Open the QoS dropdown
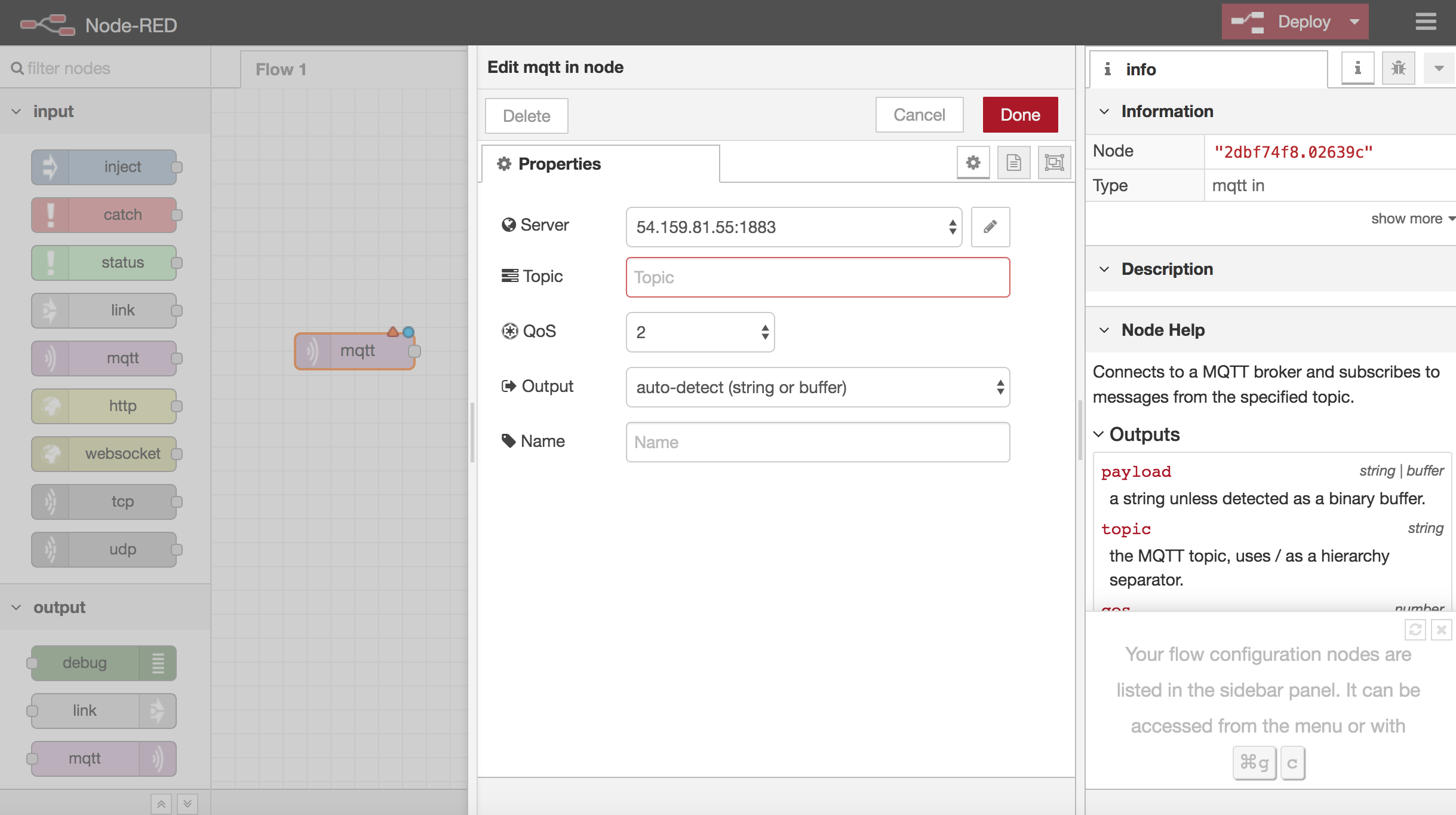Viewport: 1456px width, 815px height. [700, 332]
